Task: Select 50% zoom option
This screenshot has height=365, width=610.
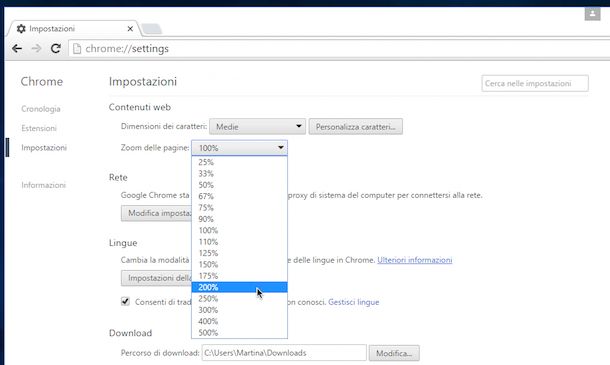Action: [240, 185]
